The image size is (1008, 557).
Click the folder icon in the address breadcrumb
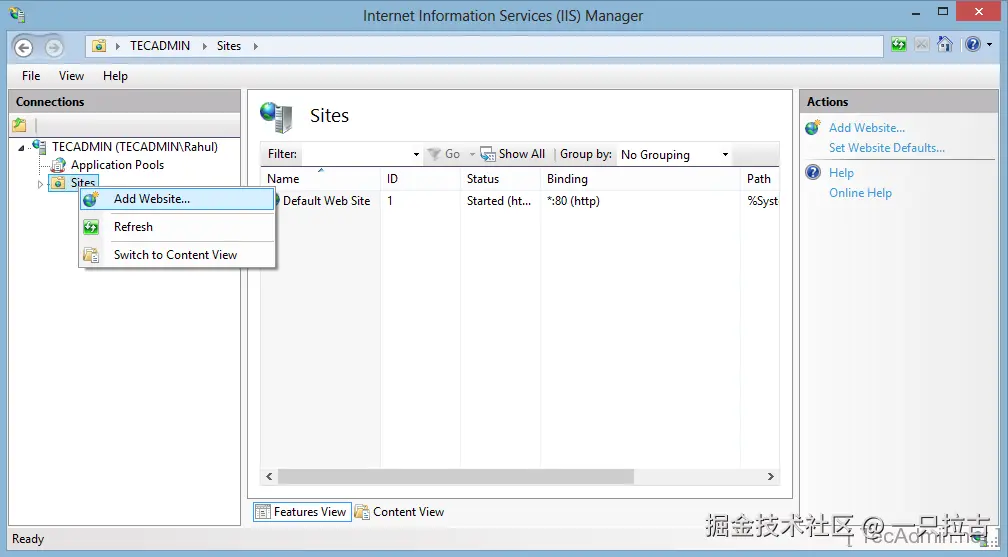click(x=99, y=46)
